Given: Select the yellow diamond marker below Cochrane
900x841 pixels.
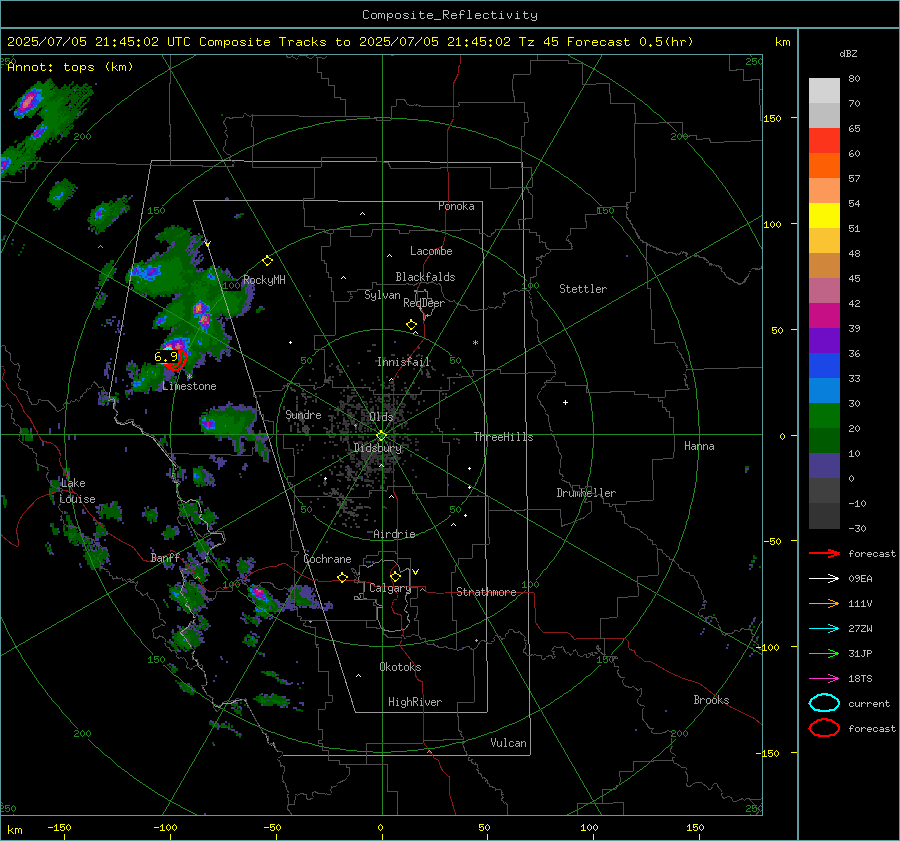Looking at the screenshot, I should 342,577.
